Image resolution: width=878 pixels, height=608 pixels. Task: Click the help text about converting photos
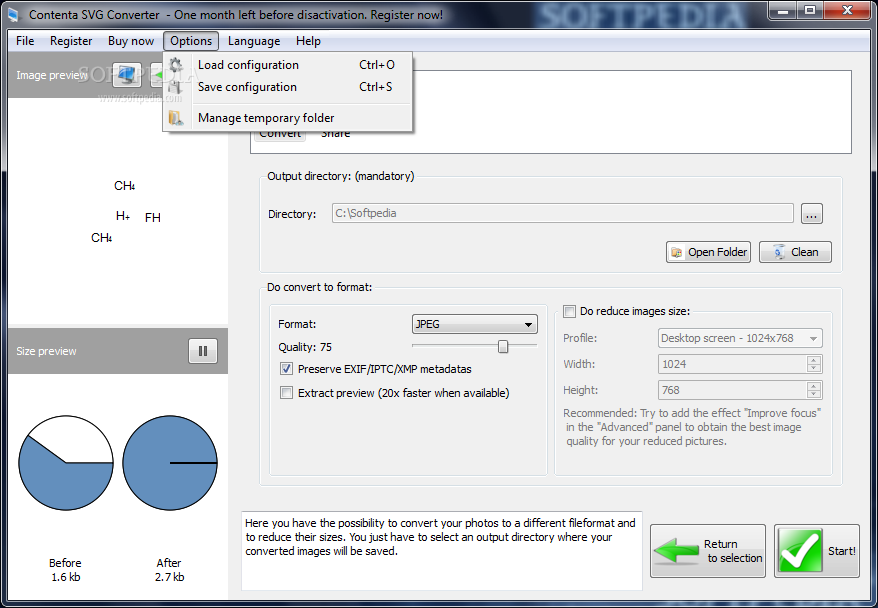tap(441, 537)
